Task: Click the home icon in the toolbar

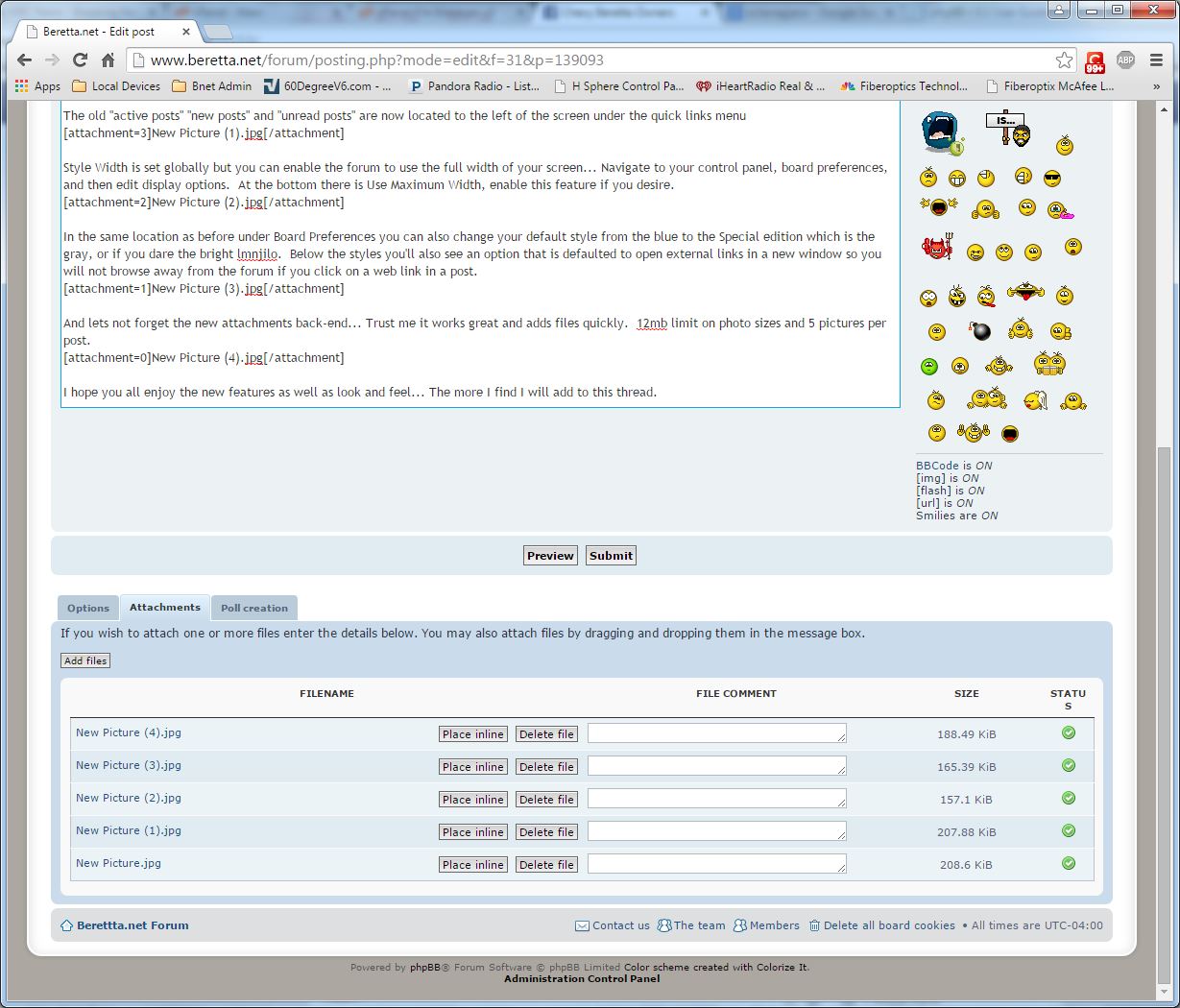Action: point(108,60)
